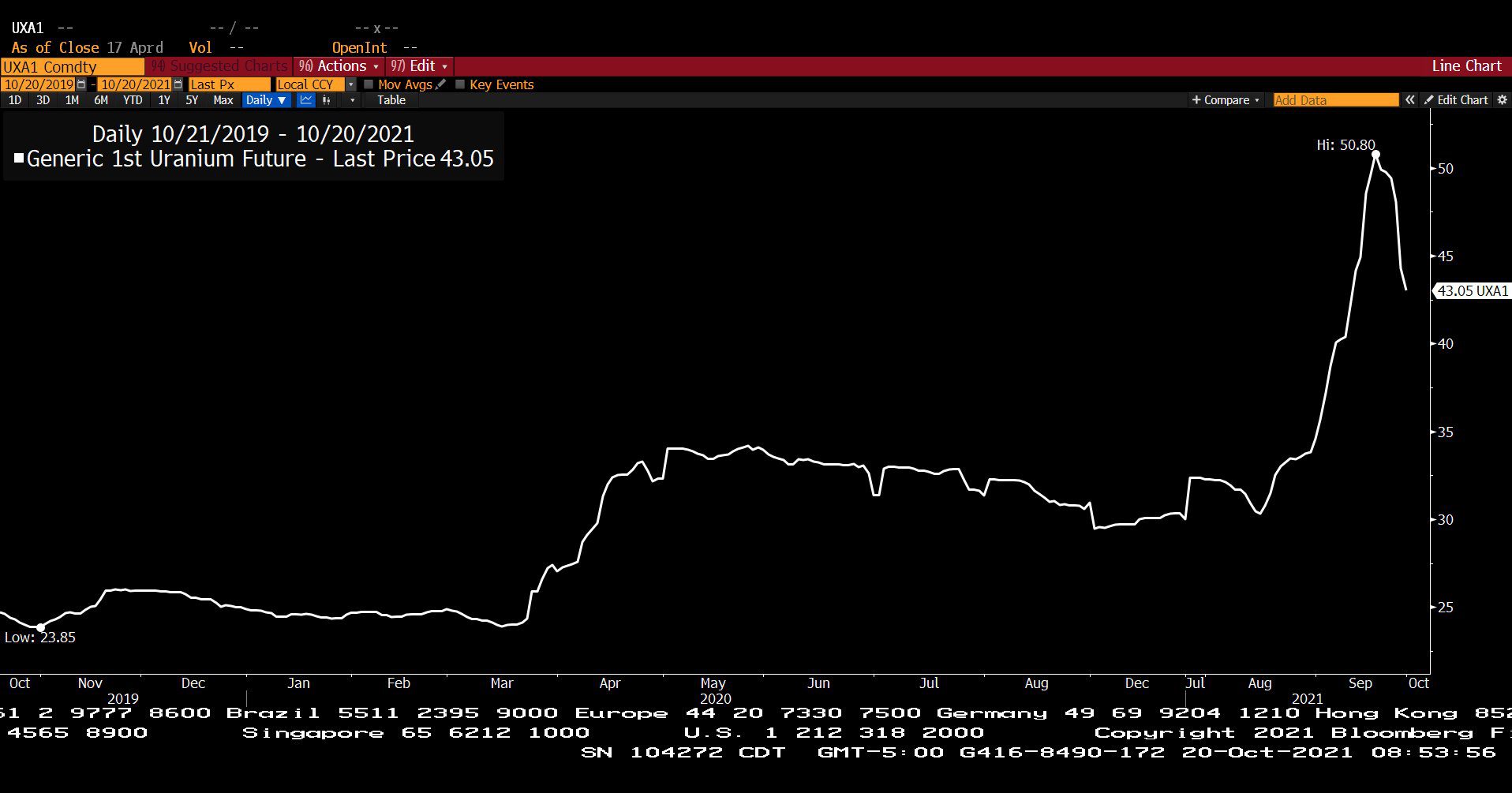Screen dimensions: 1512x793
Task: Select the line chart type icon
Action: point(305,100)
